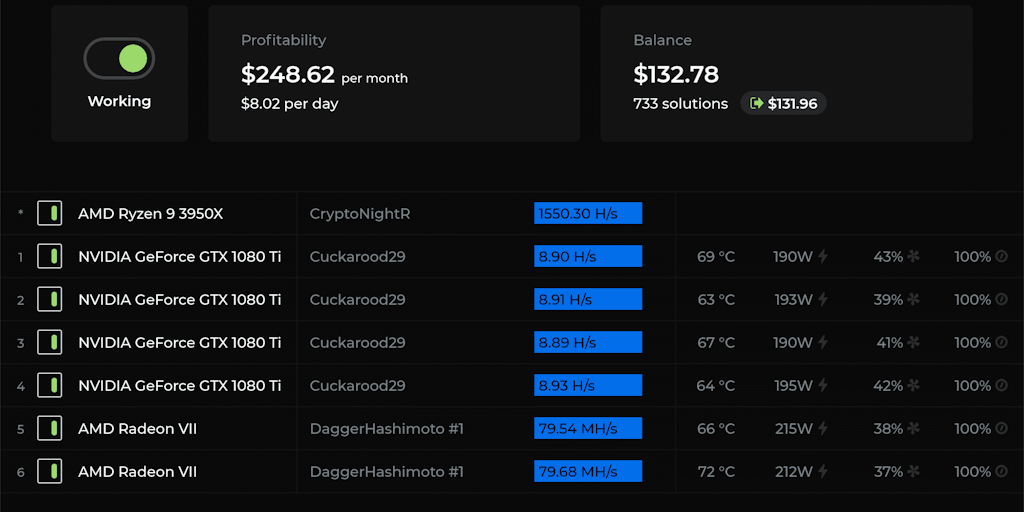Click the load gauge icon in row 2

click(1001, 300)
